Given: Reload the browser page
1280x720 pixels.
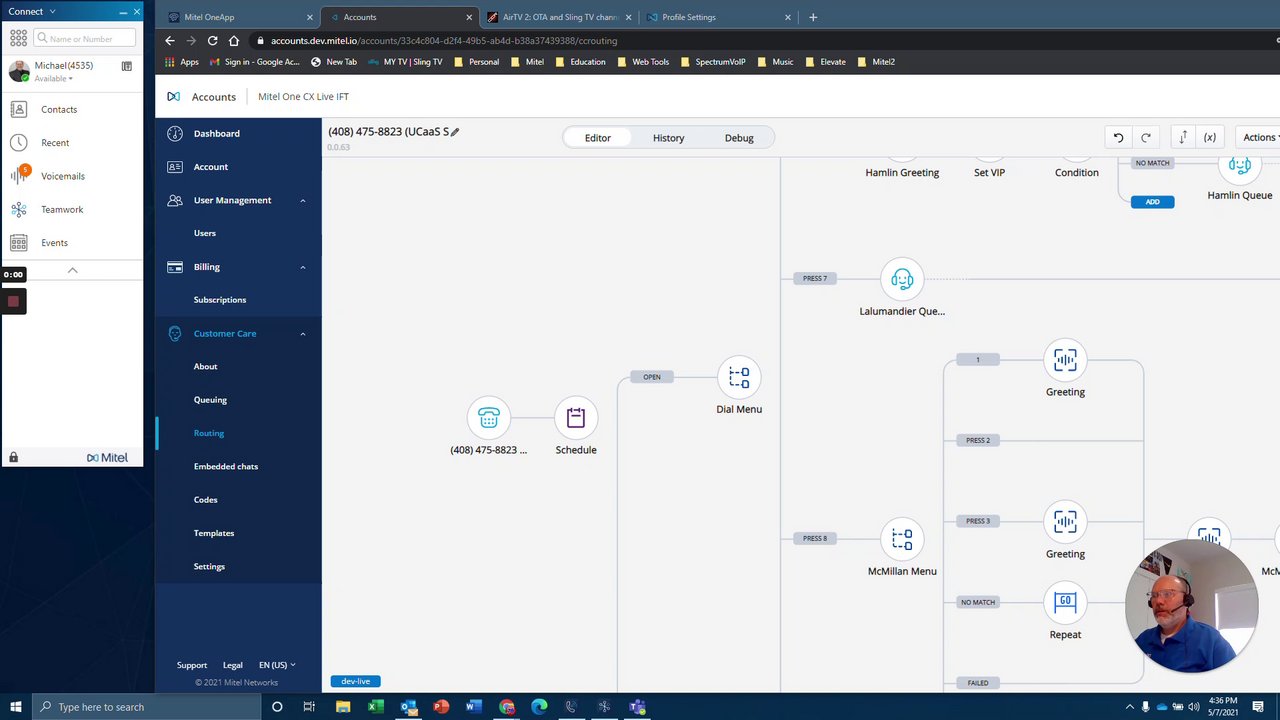Looking at the screenshot, I should click(x=212, y=41).
